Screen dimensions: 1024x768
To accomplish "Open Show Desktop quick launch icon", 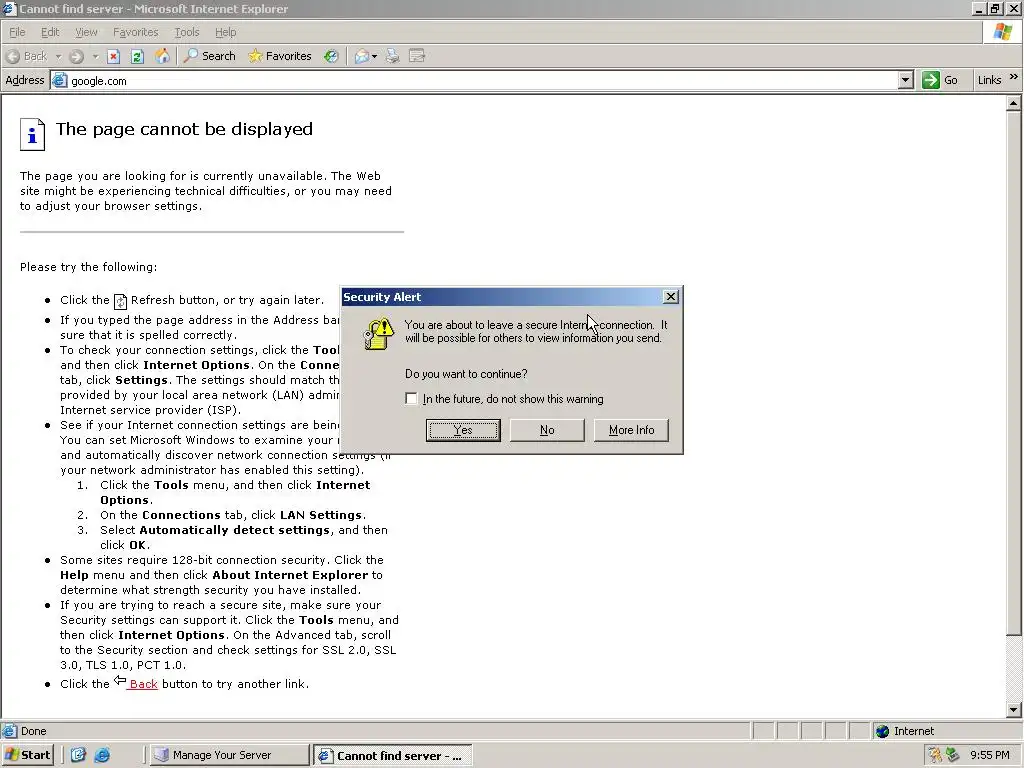I will [x=78, y=755].
